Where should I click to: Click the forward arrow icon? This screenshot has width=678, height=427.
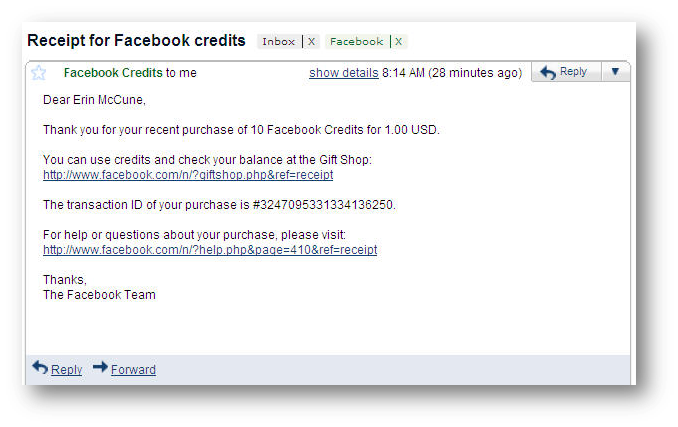click(100, 367)
